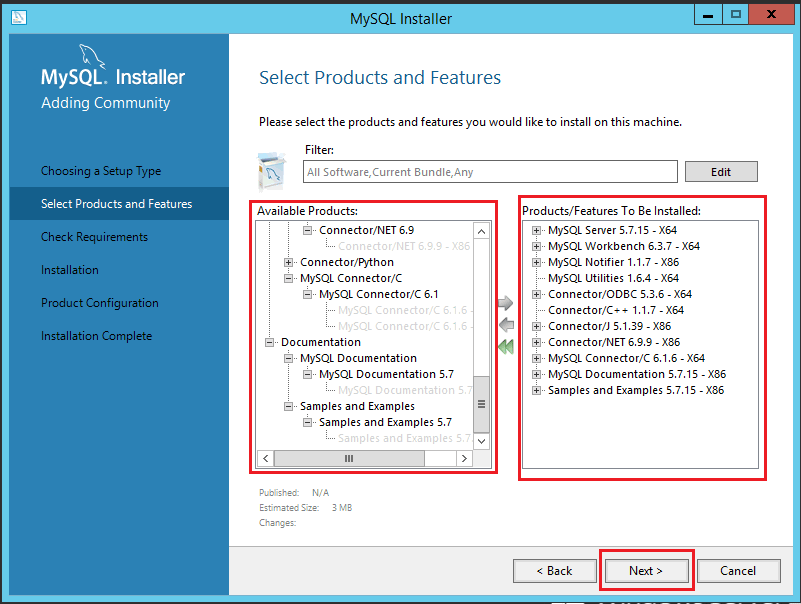Viewport: 801px width, 604px height.
Task: Select MySQL Notifier 1.1.7 - X86 entry
Action: 613,262
